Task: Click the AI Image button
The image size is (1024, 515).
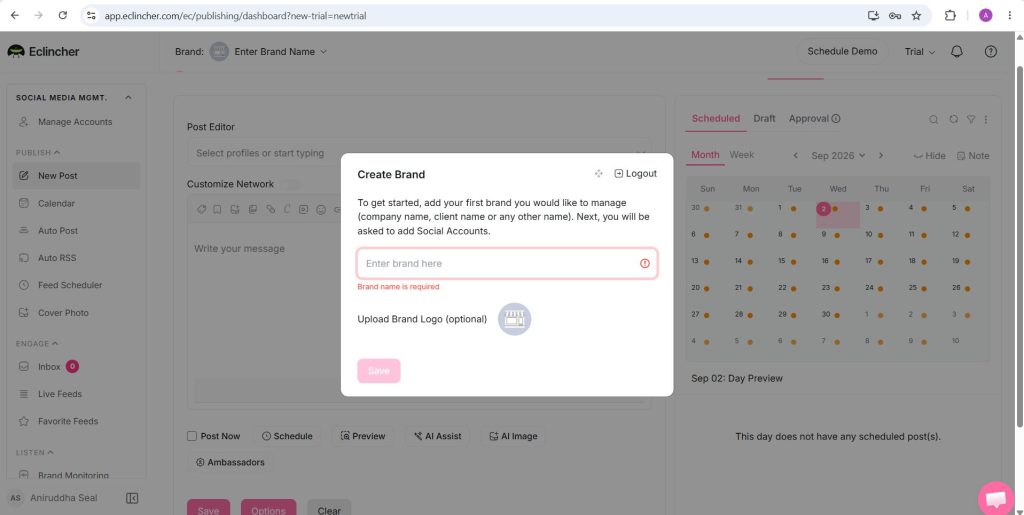Action: 513,436
